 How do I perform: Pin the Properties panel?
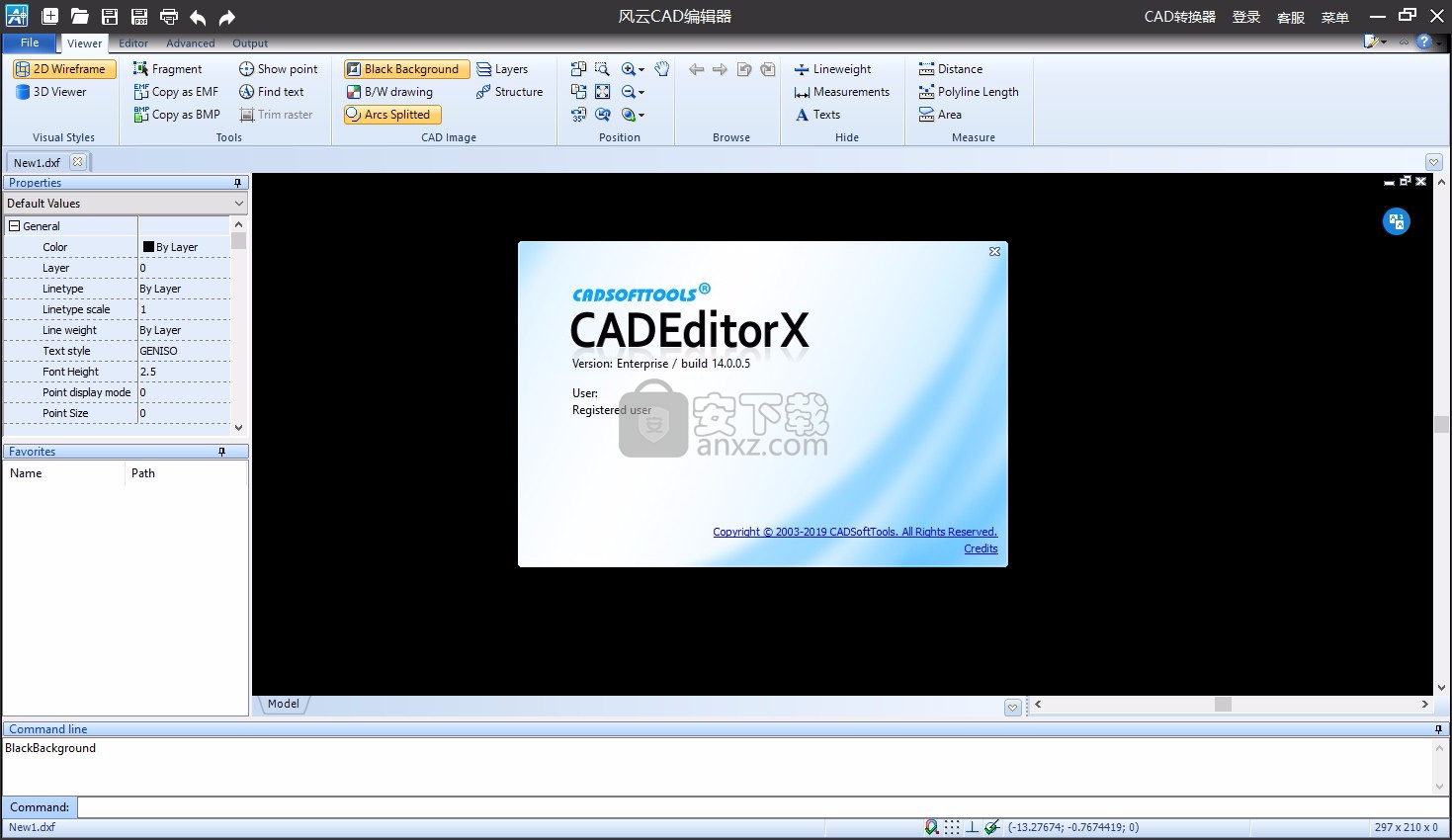[237, 183]
